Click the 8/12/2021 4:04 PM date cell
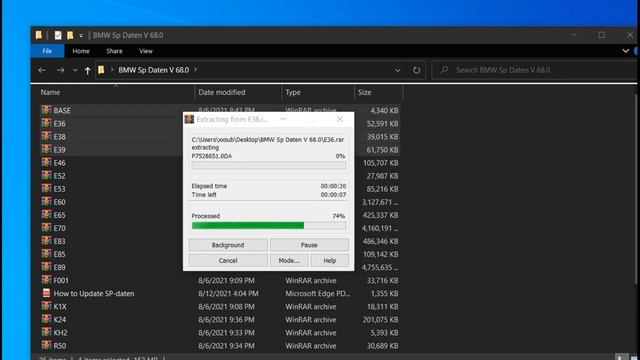The image size is (640, 360). [x=228, y=293]
